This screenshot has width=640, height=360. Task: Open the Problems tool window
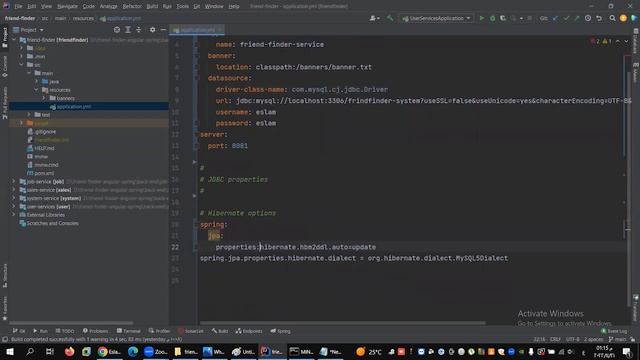pos(96,331)
